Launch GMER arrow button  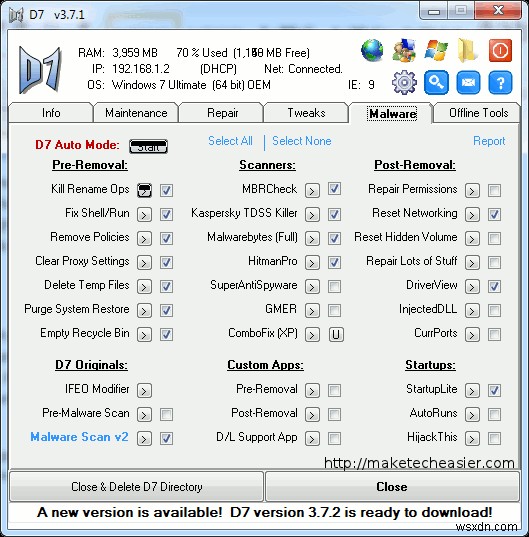pos(312,311)
